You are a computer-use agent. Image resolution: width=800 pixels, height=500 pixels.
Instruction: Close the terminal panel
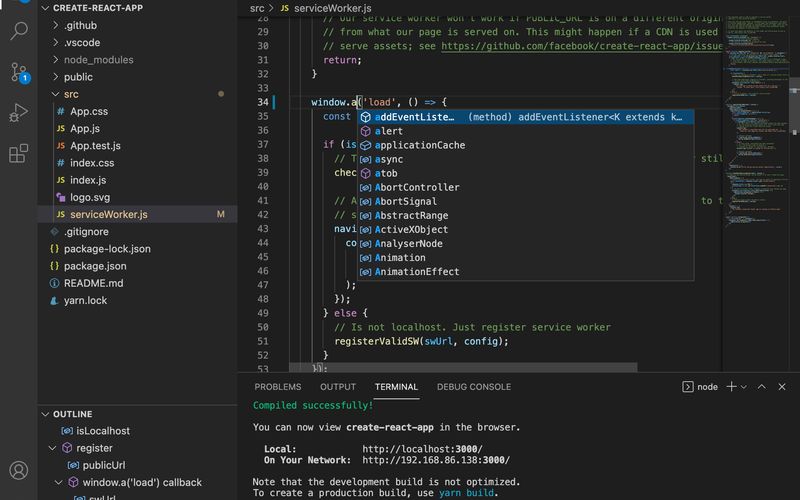782,387
